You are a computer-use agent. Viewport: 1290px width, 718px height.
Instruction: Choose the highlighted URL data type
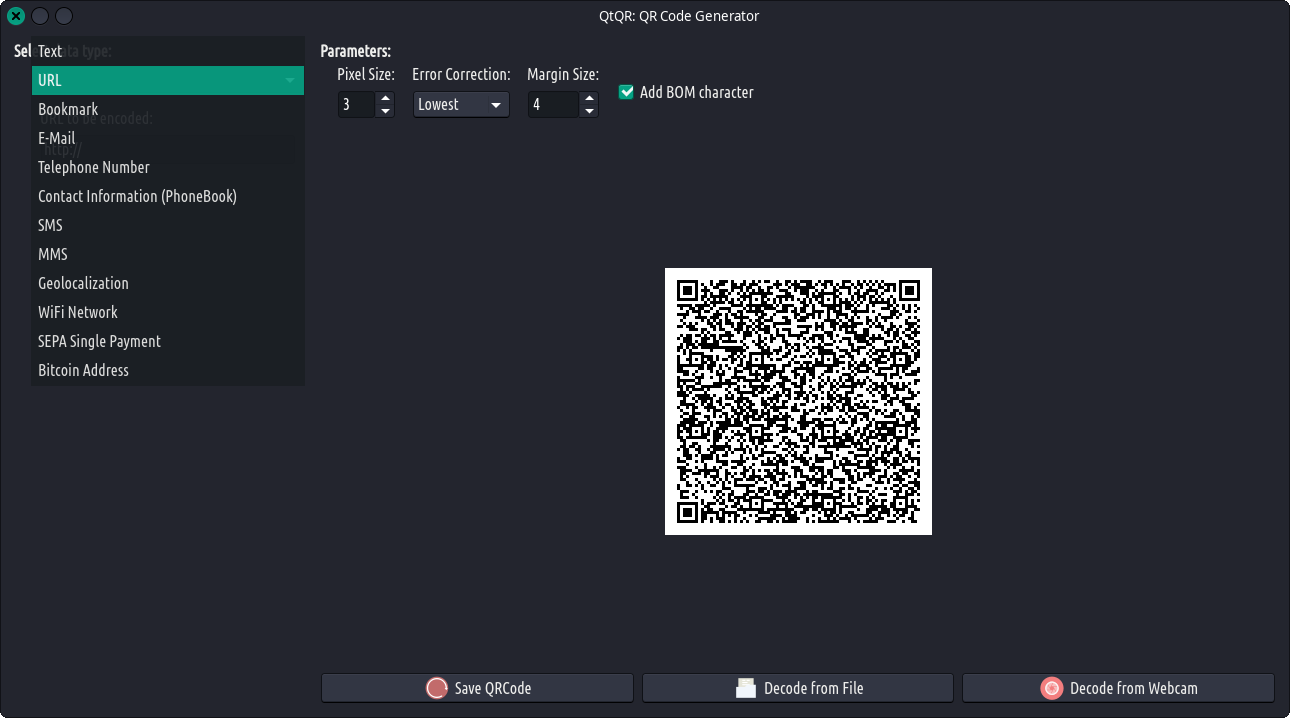click(x=50, y=80)
